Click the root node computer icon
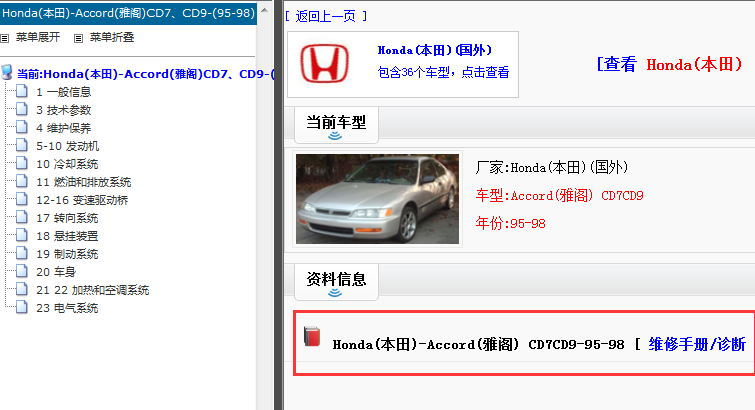The height and width of the screenshot is (410, 755). [x=7, y=72]
